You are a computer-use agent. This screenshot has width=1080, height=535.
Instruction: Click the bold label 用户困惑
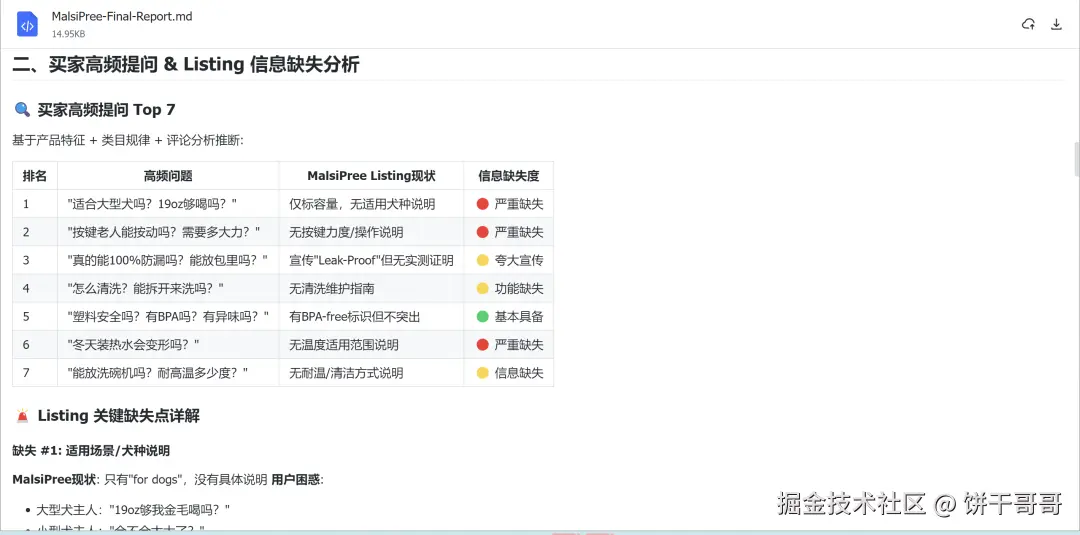click(x=295, y=479)
